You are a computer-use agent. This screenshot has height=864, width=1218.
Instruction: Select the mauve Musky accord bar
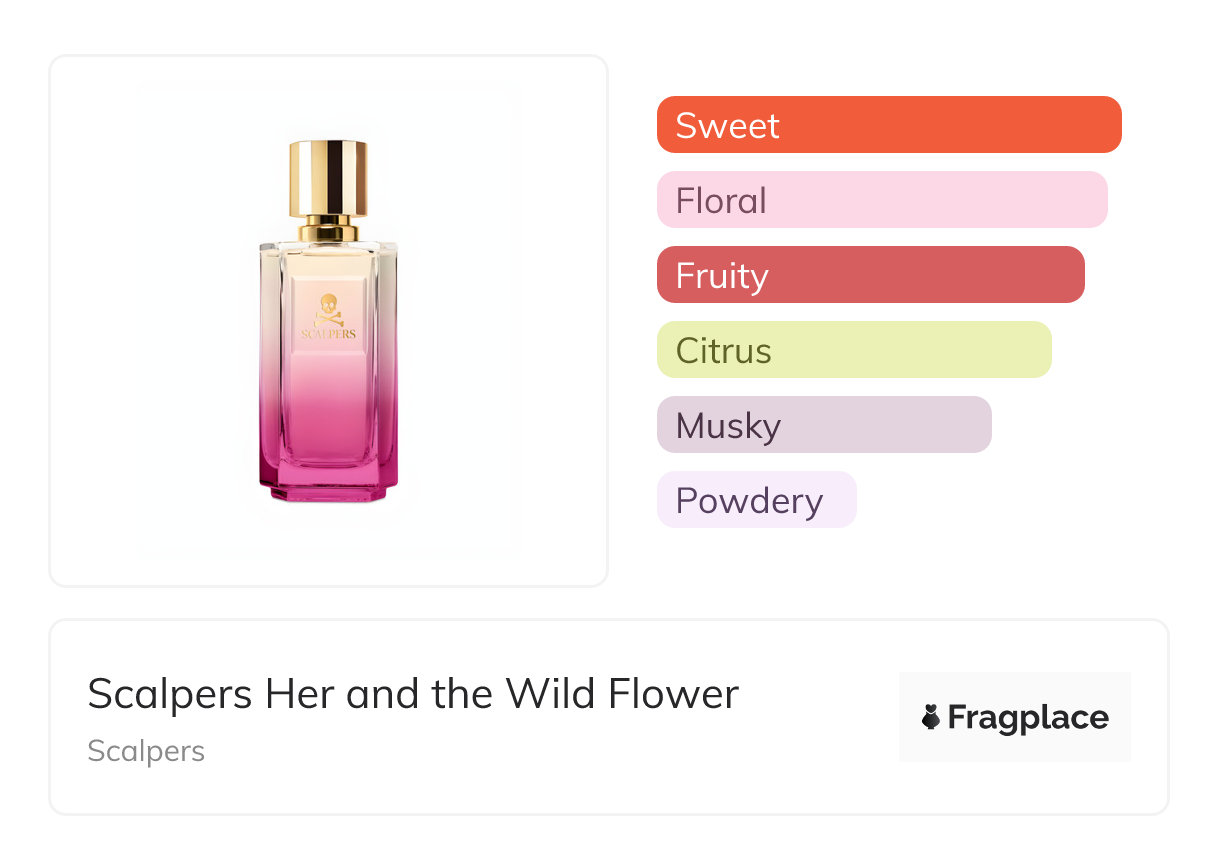click(824, 425)
